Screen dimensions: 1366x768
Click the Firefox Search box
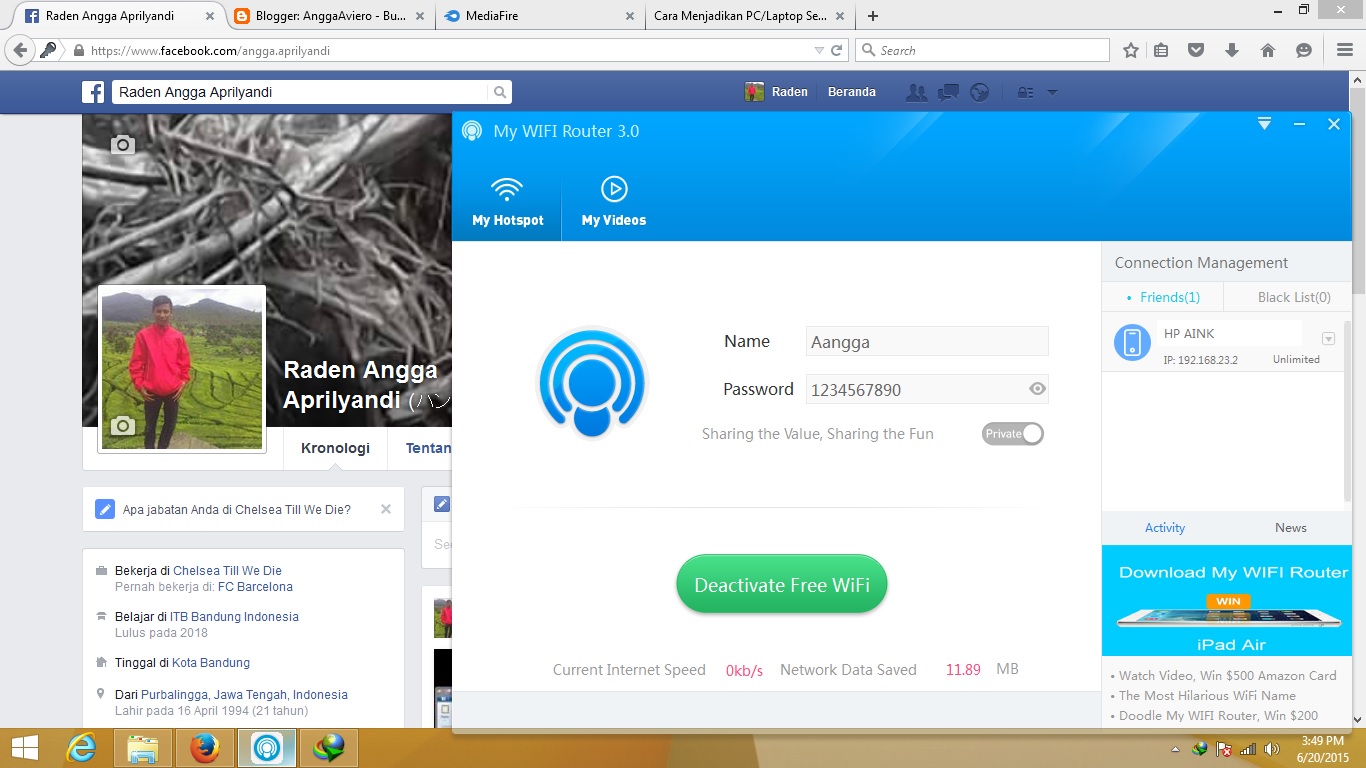(x=982, y=50)
